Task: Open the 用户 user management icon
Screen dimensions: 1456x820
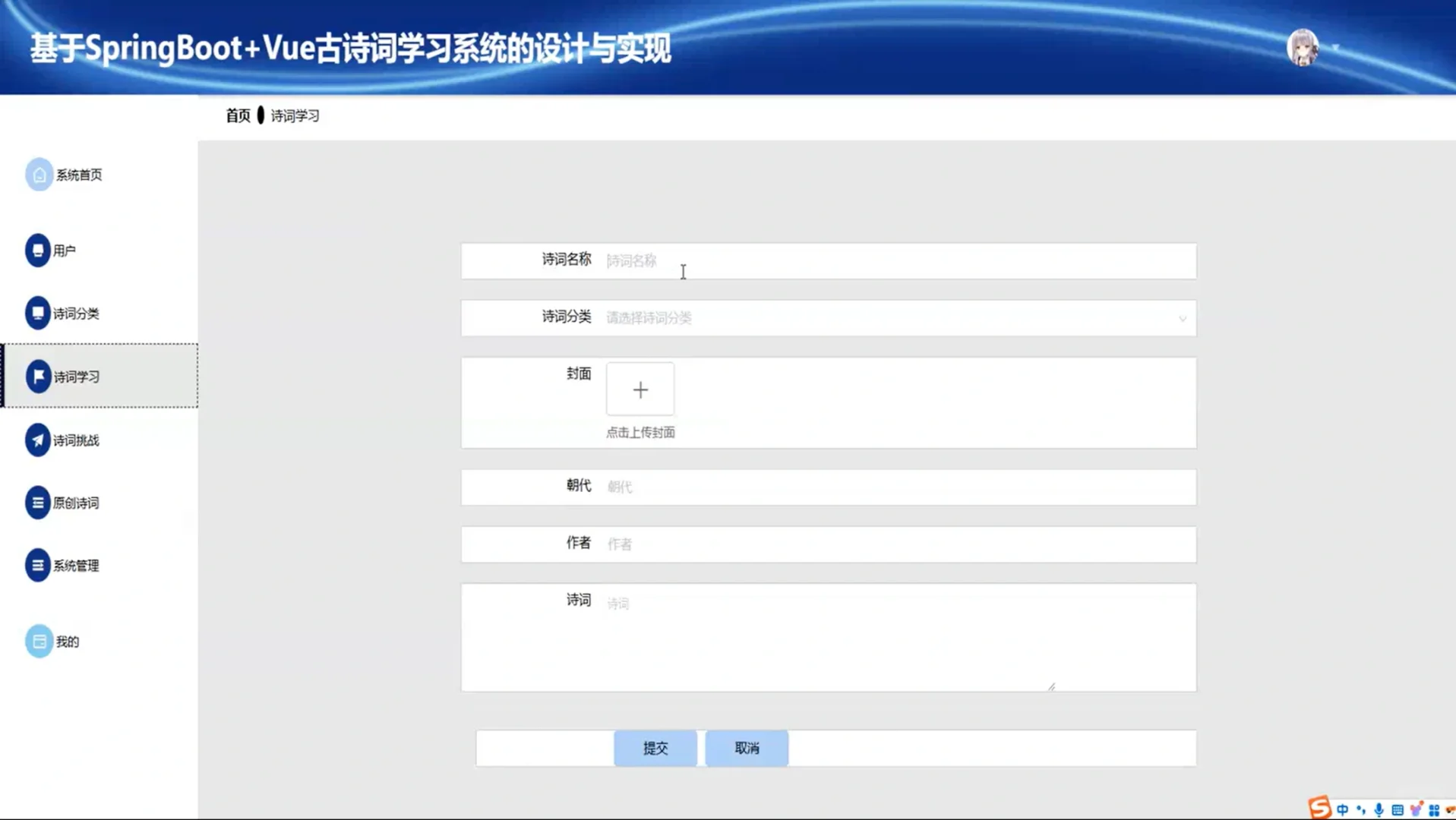Action: coord(39,250)
